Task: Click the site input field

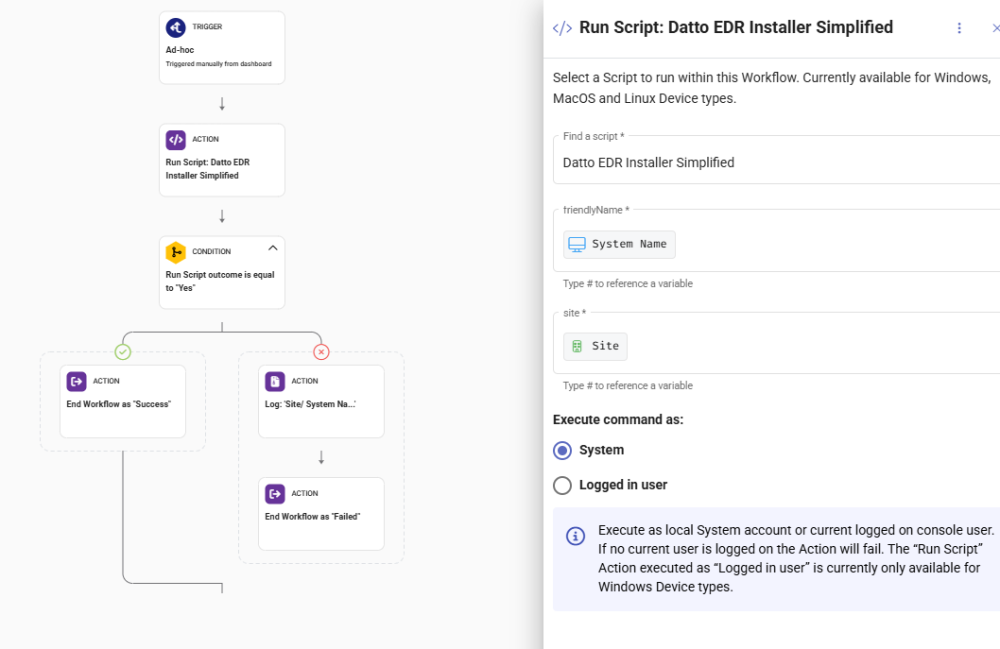Action: coord(776,343)
